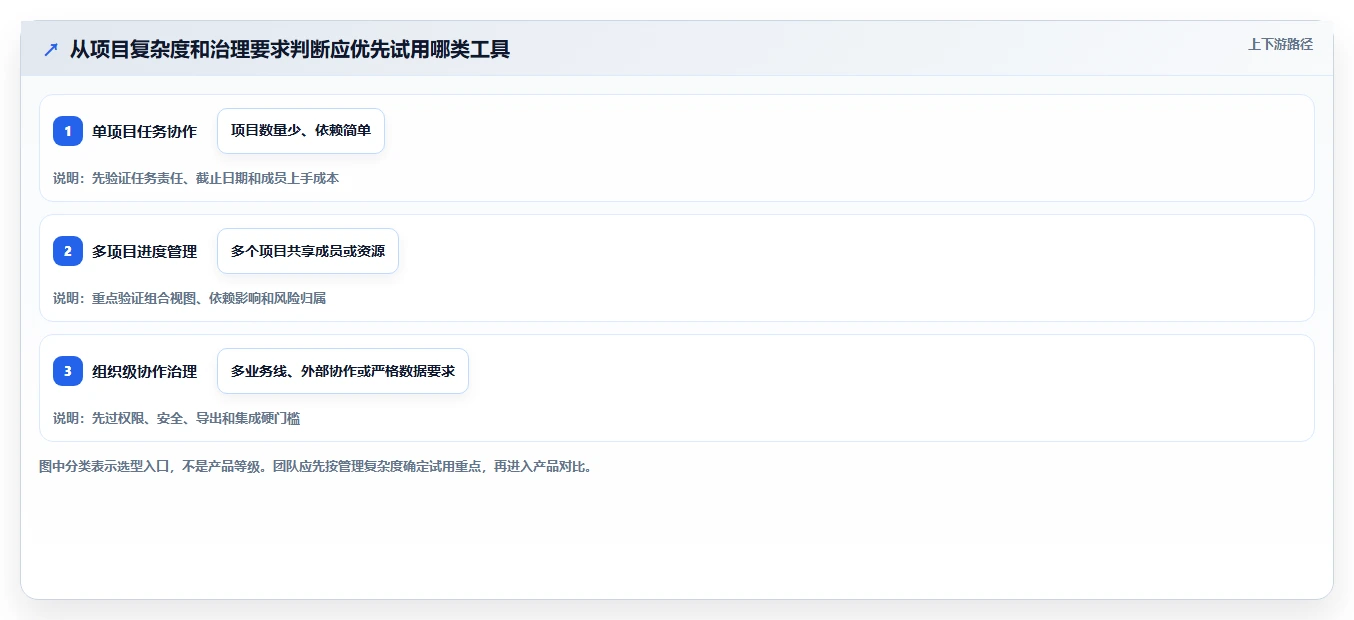Click the title 从项目复杂度和治理要求判断应优先试用哪类工具
Image resolution: width=1354 pixels, height=620 pixels.
(x=290, y=49)
